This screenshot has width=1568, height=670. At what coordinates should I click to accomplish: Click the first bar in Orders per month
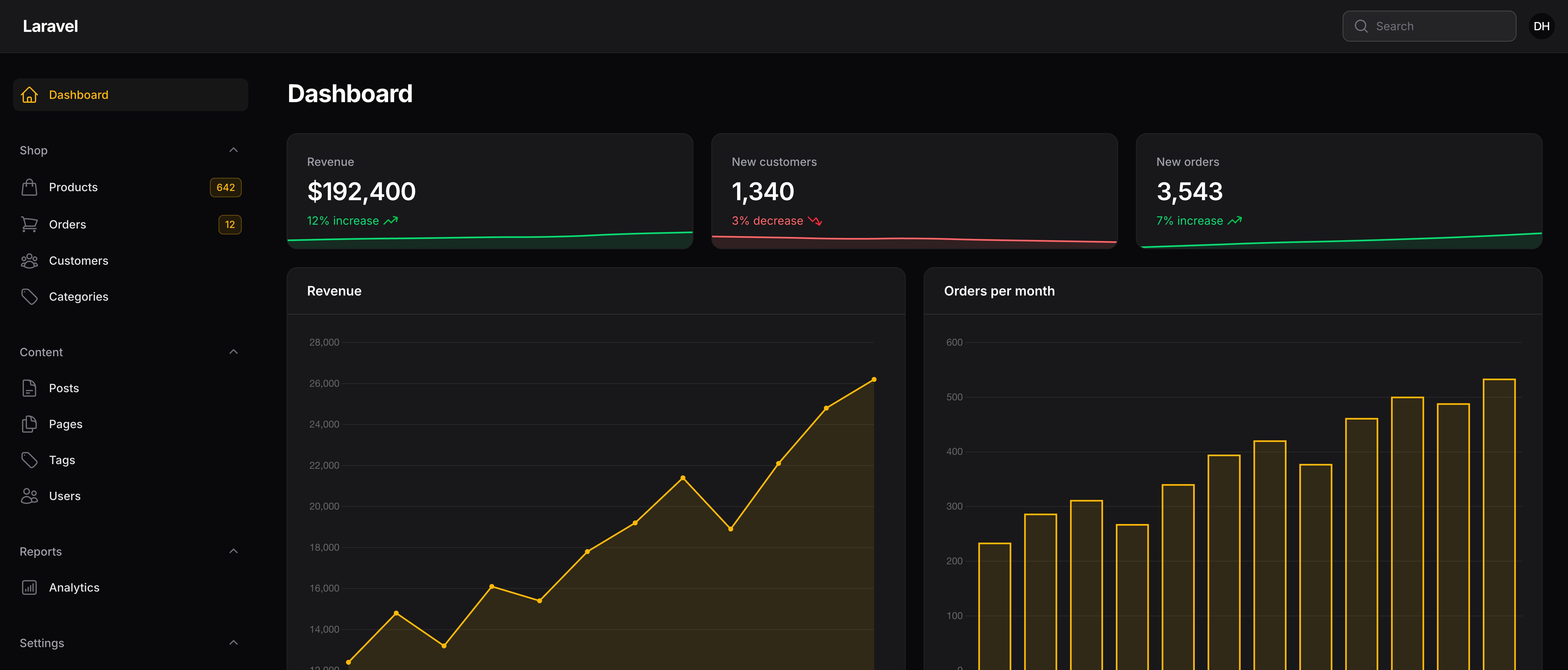click(995, 606)
